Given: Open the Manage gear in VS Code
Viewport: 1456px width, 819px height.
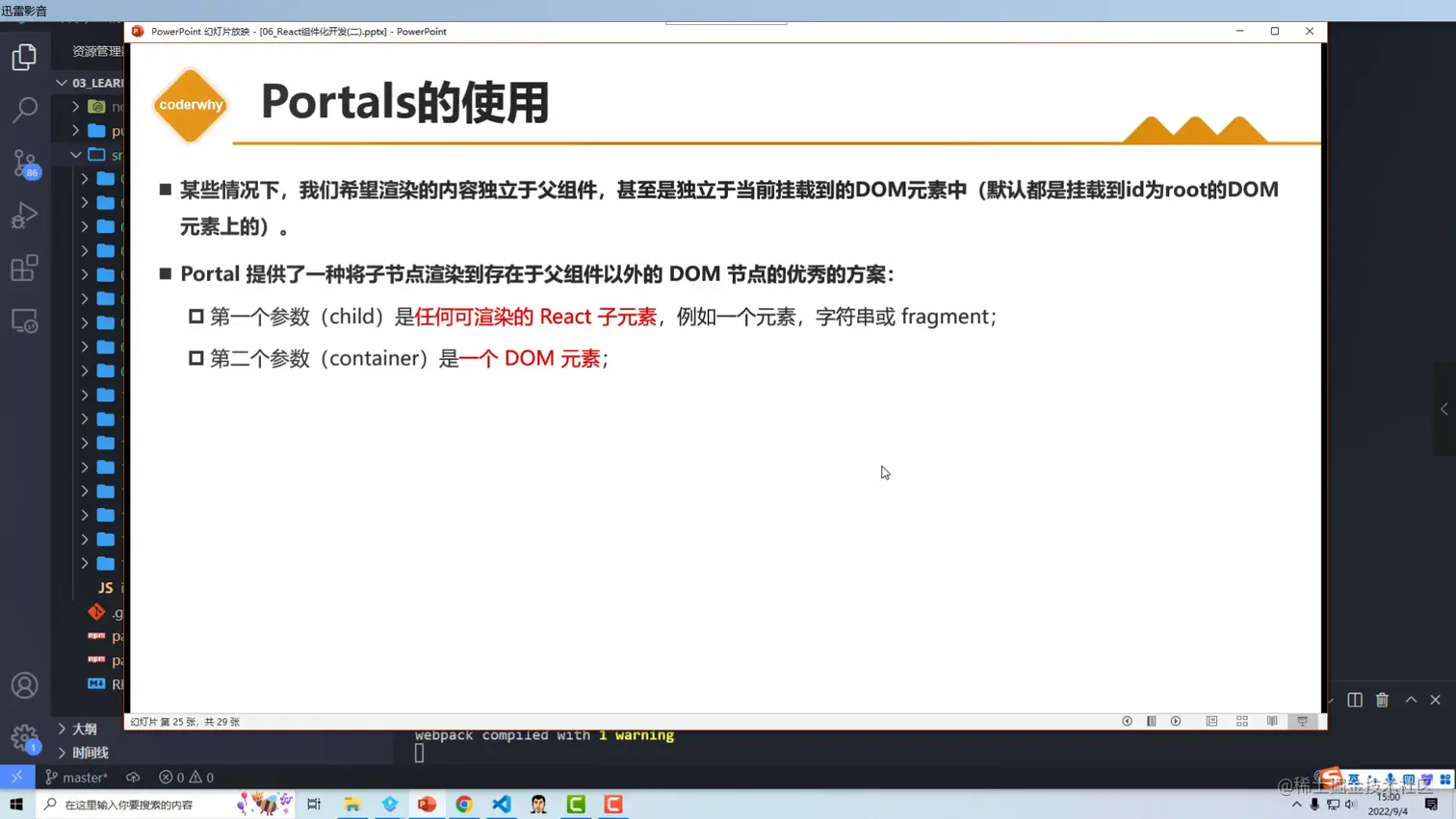Looking at the screenshot, I should pyautogui.click(x=25, y=738).
